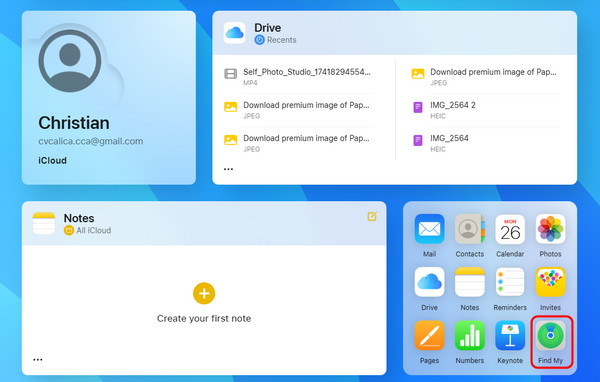Open the Photos app icon
The height and width of the screenshot is (382, 600).
coord(550,229)
